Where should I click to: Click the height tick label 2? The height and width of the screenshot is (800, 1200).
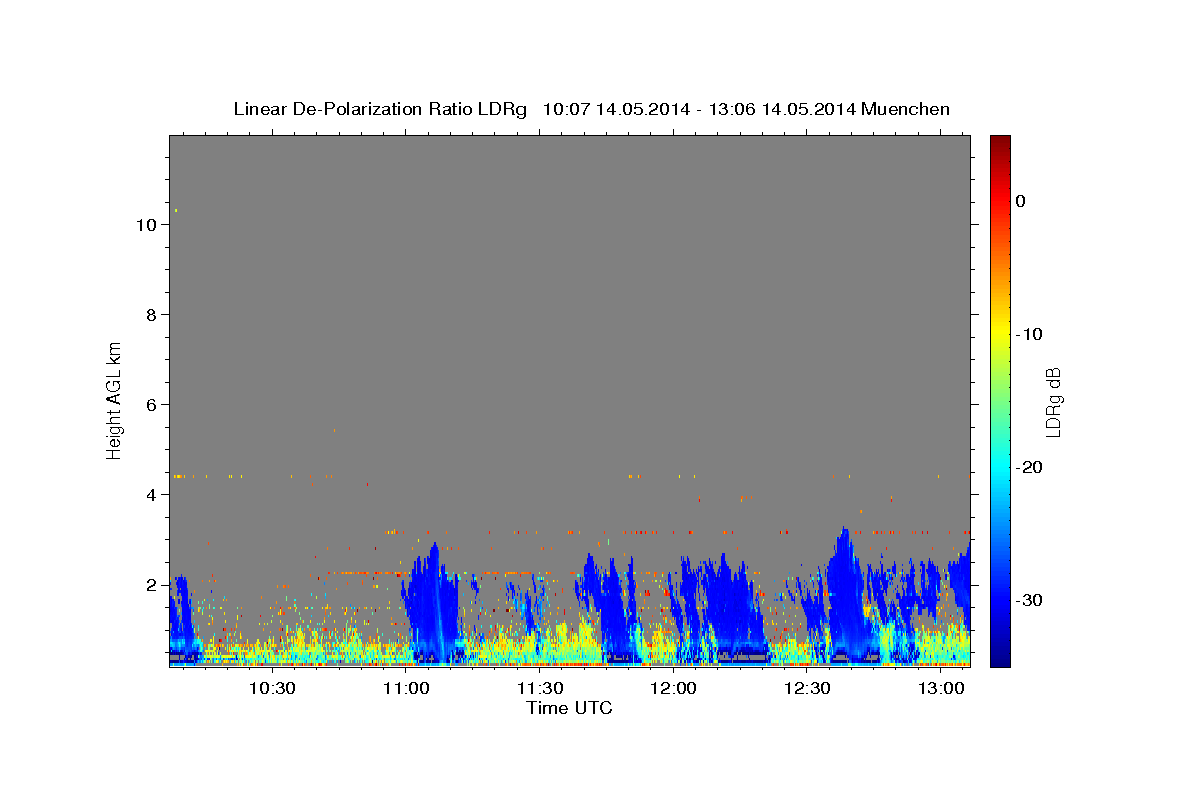[152, 584]
